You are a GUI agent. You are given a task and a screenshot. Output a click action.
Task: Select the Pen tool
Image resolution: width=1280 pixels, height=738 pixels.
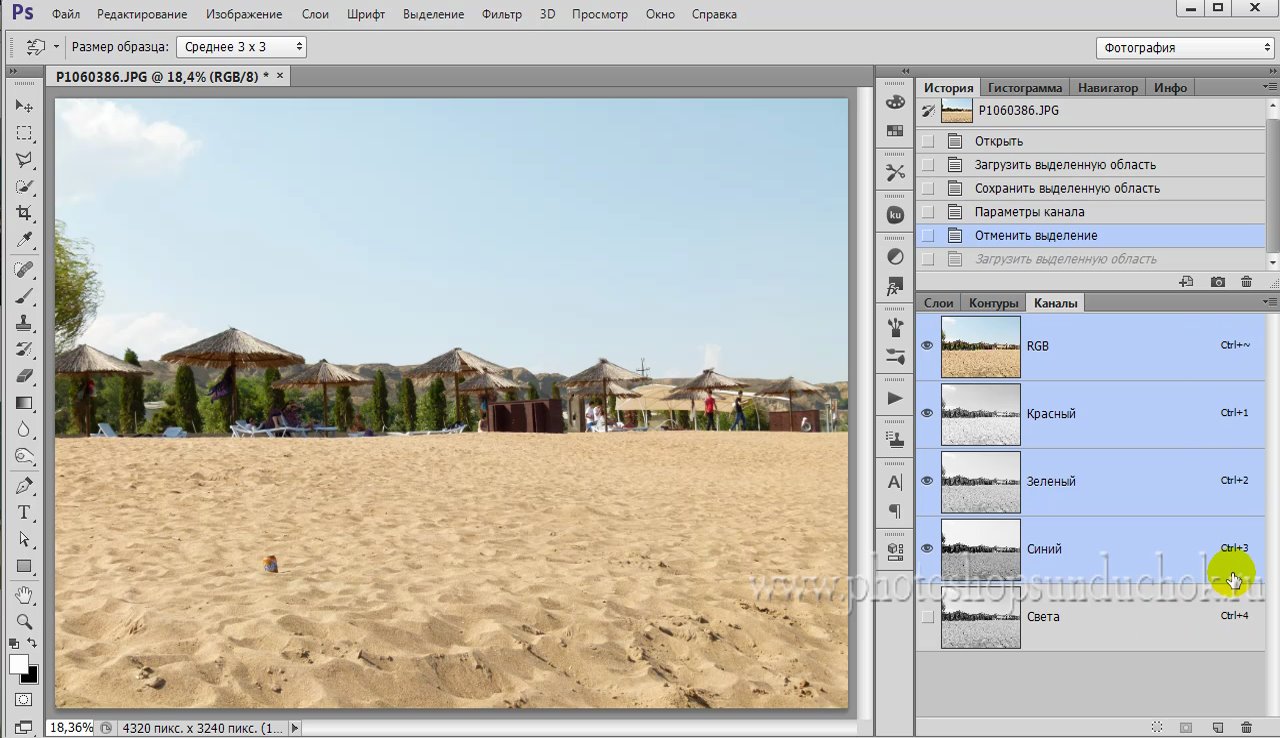click(x=24, y=486)
